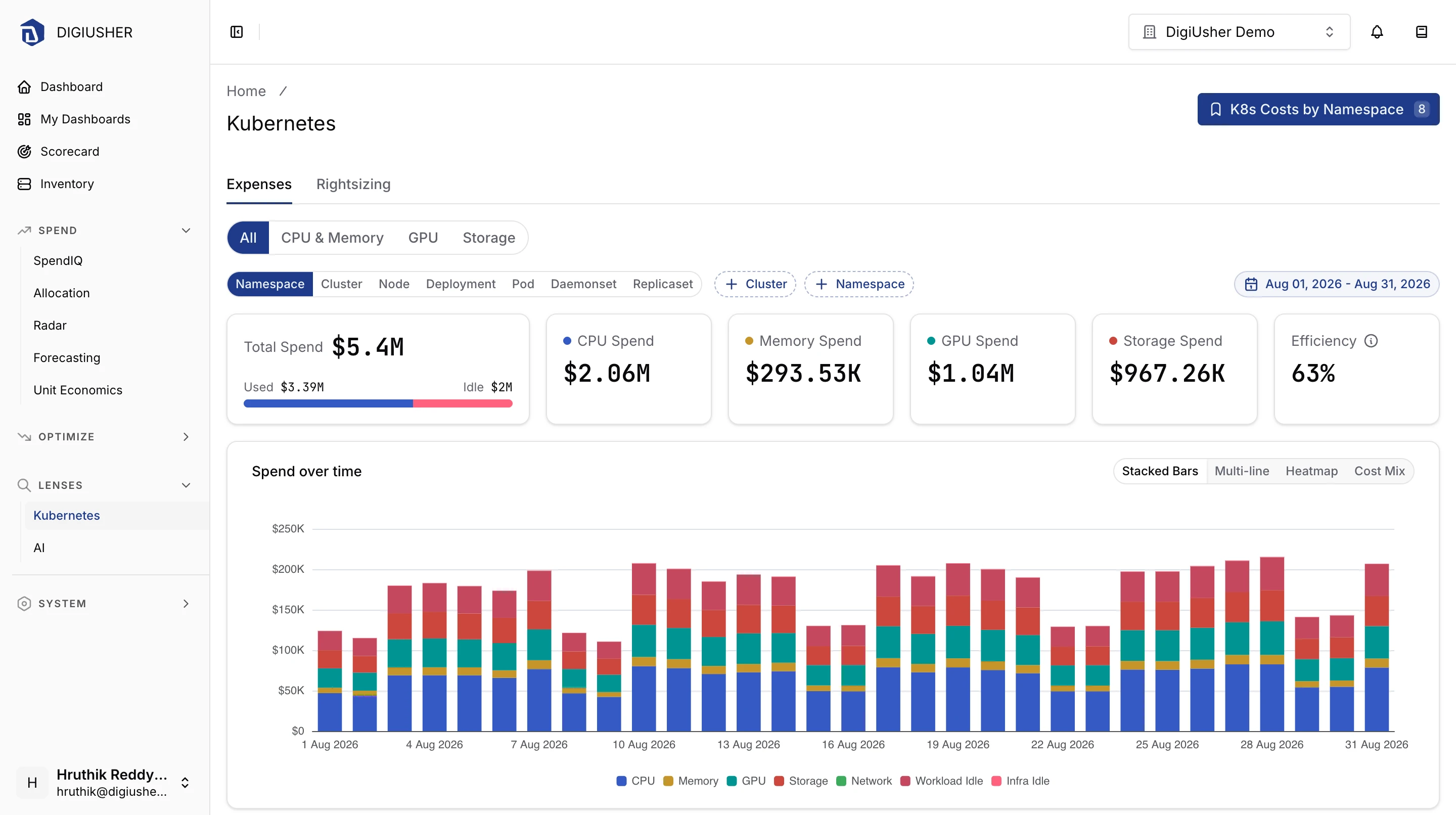Toggle Network series in chart legend
The image size is (1456, 815).
tap(863, 781)
